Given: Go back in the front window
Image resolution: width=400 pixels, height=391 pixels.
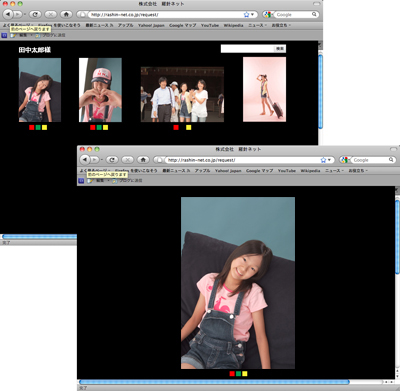Looking at the screenshot, I should [85, 160].
